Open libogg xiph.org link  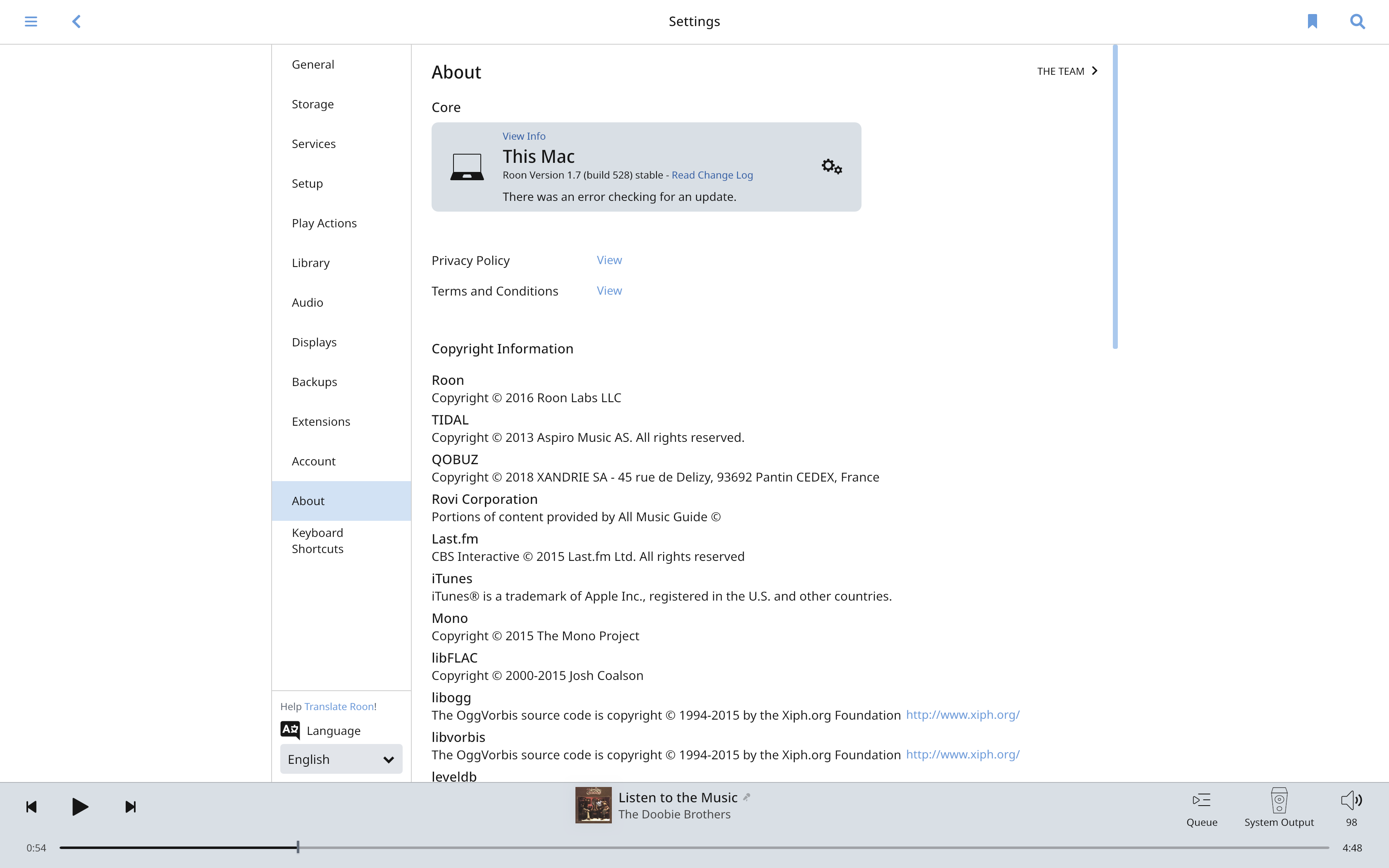click(962, 715)
